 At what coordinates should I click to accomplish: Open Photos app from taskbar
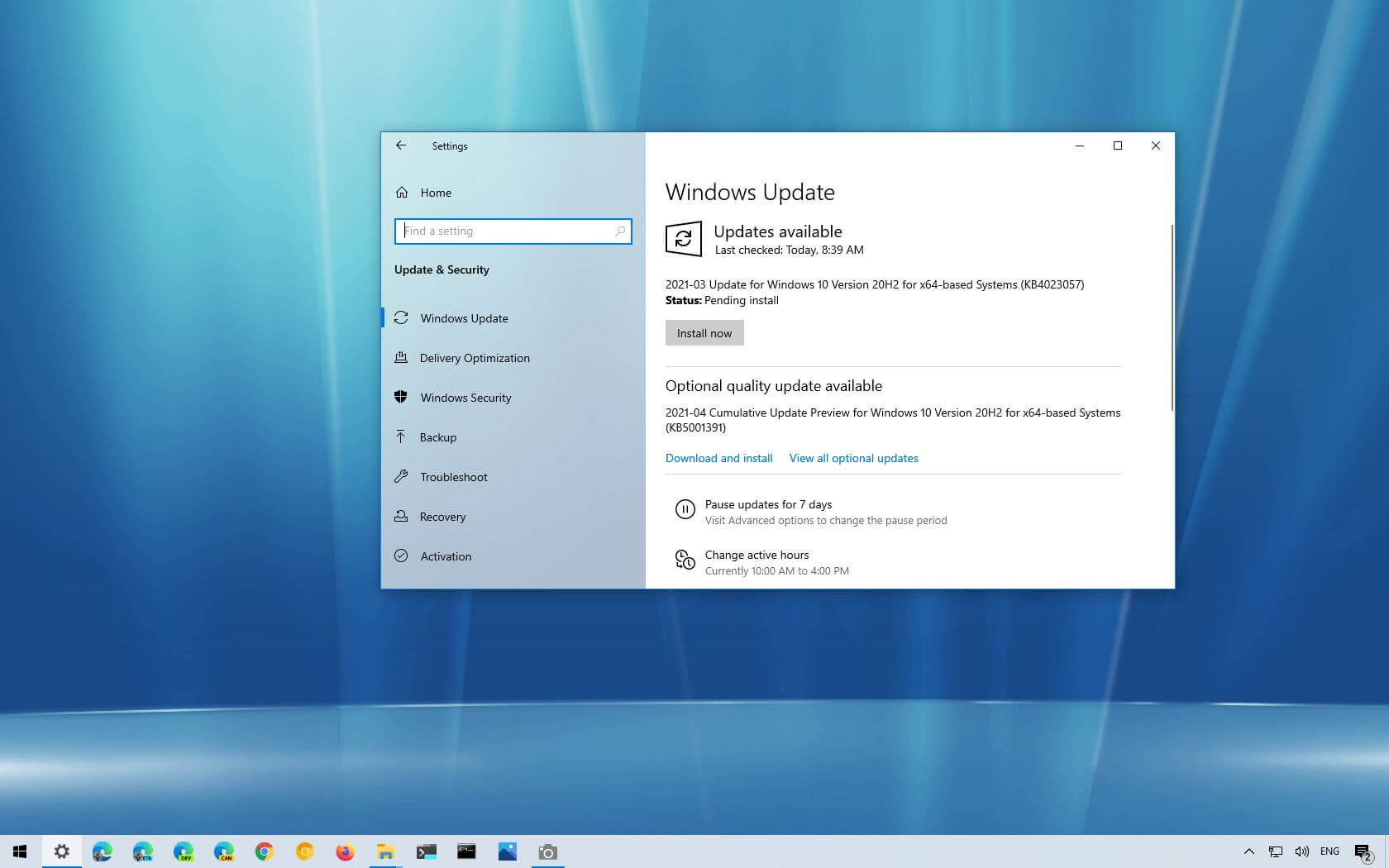[x=507, y=851]
